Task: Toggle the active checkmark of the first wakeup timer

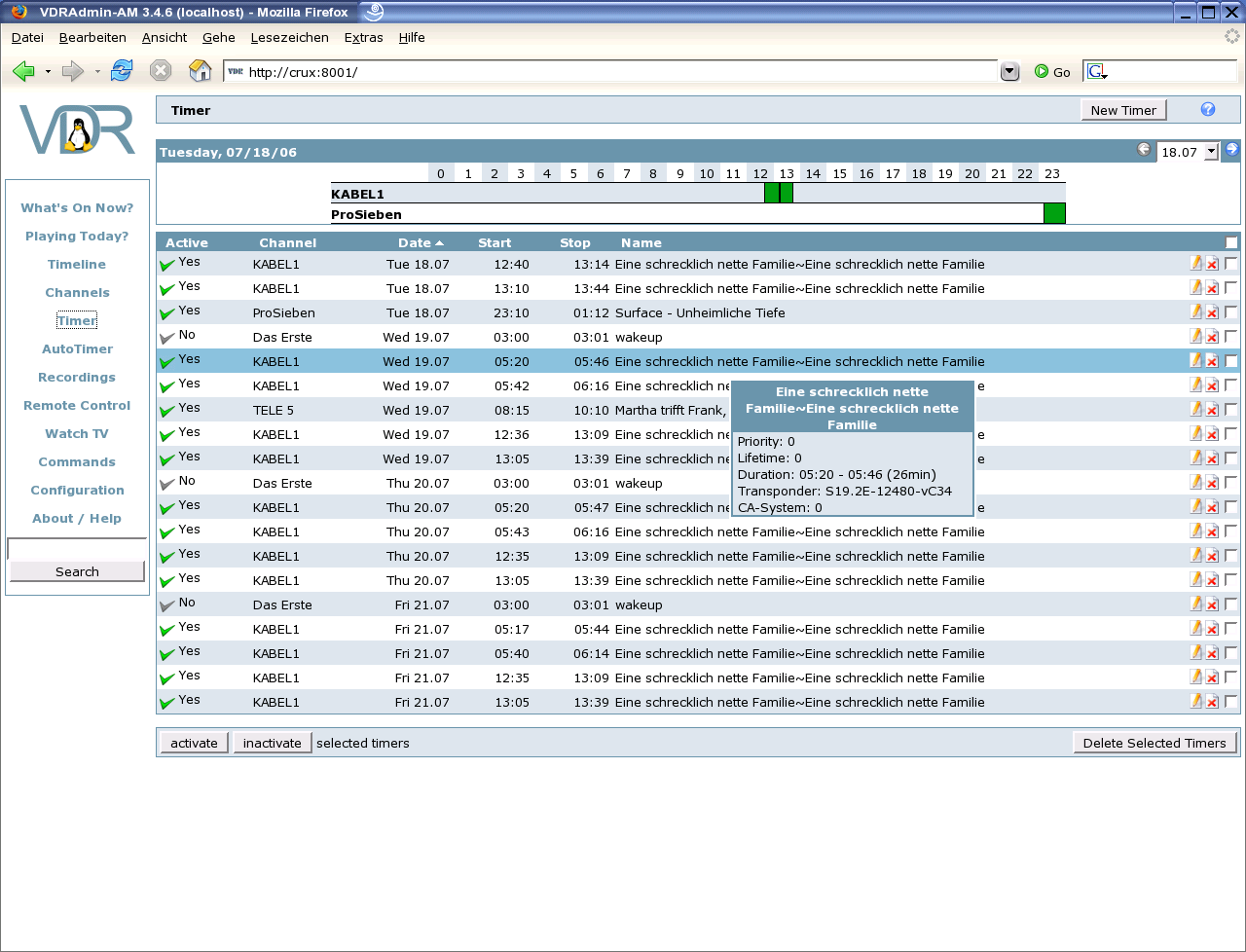Action: coord(167,337)
